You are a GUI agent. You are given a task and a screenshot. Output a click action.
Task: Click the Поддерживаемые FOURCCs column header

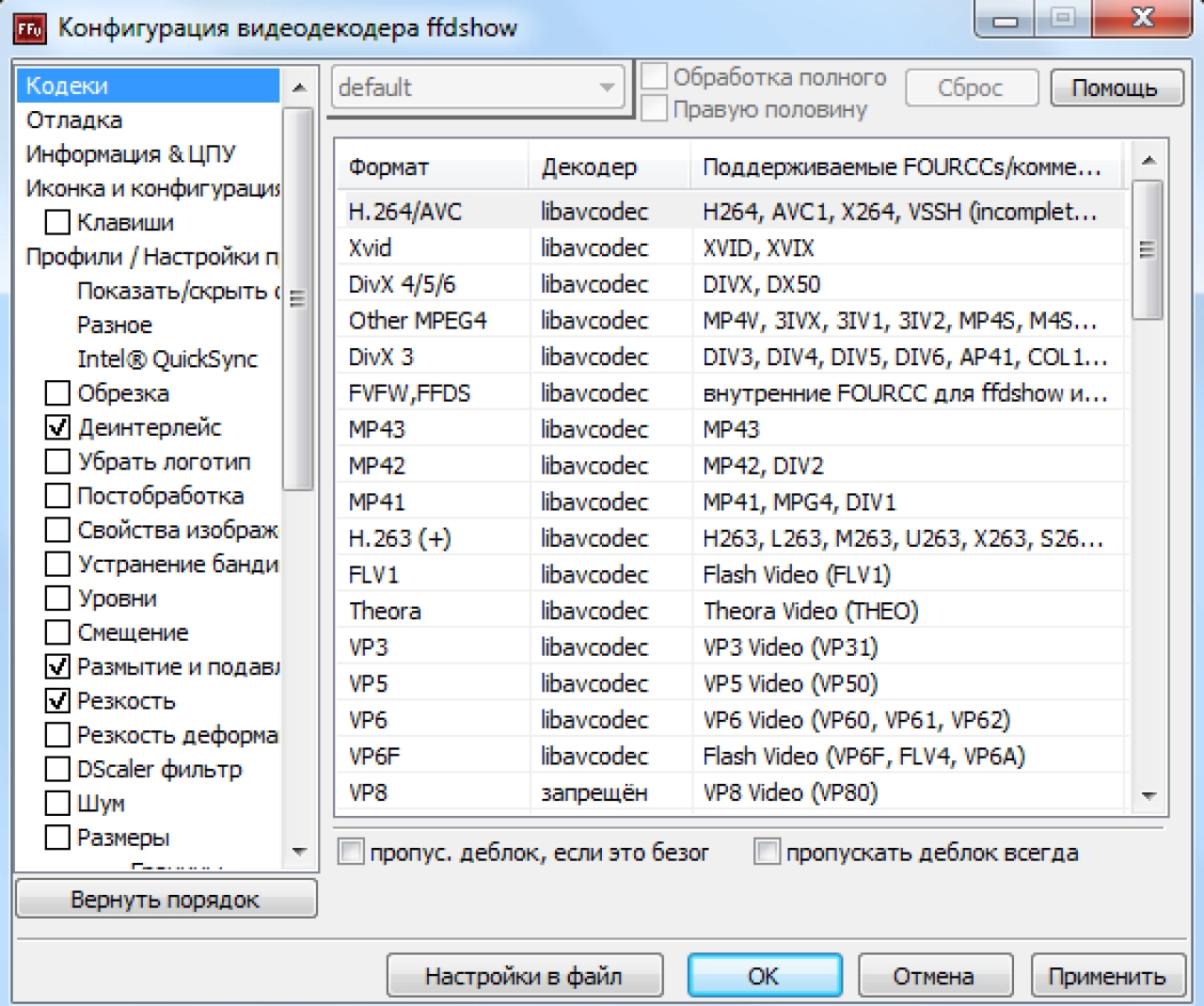coord(907,167)
